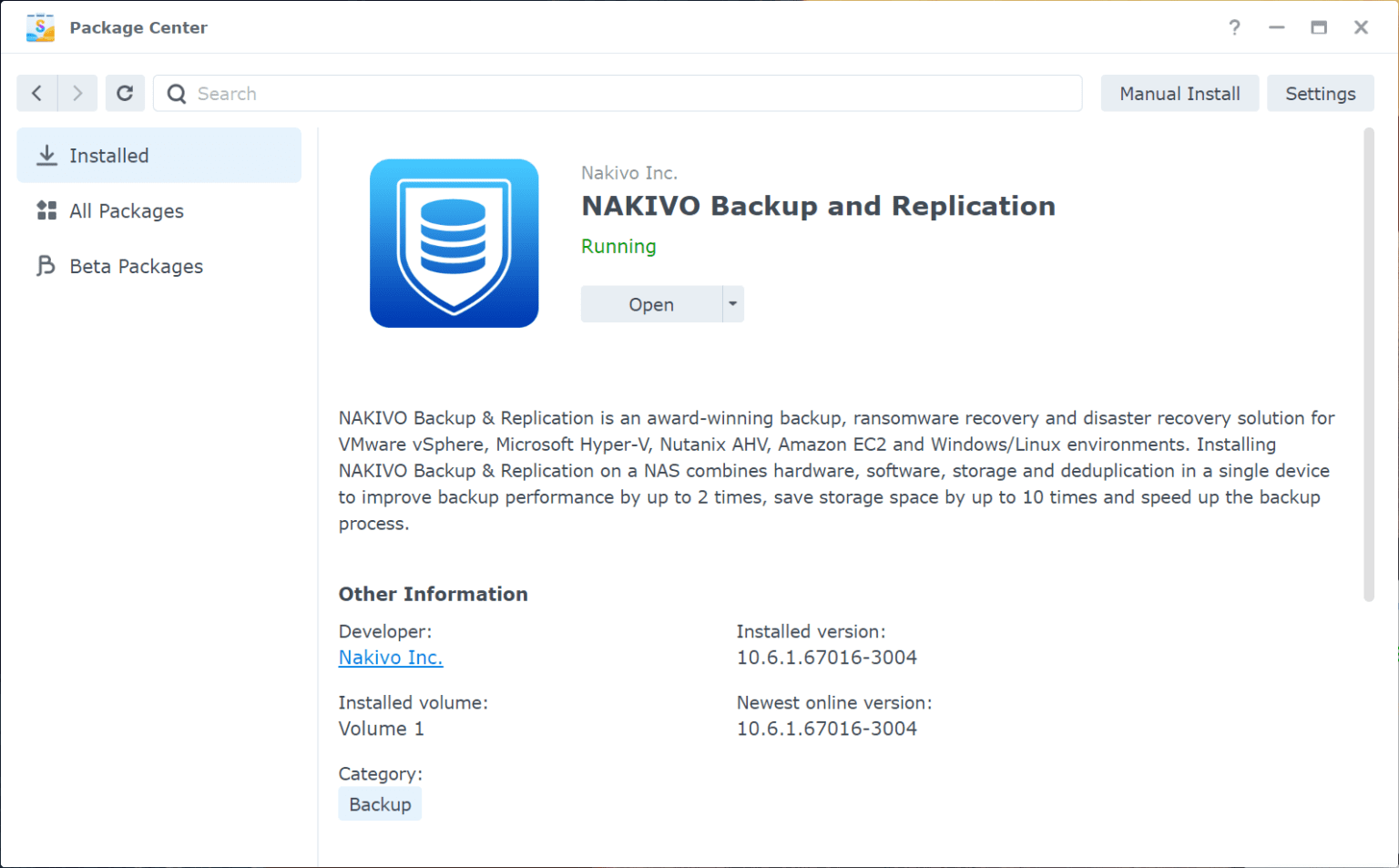1399x868 pixels.
Task: Open NAKIVO Backup and Replication
Action: (650, 303)
